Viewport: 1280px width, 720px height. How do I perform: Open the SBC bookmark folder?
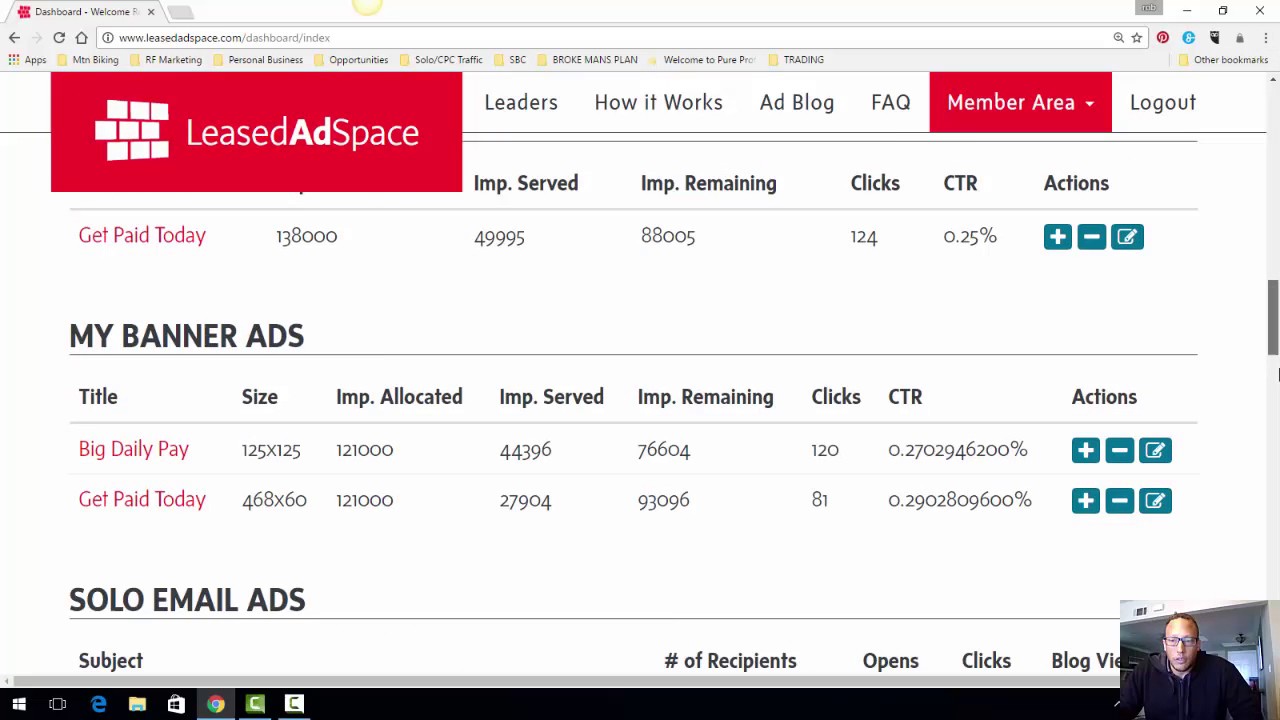tap(509, 60)
